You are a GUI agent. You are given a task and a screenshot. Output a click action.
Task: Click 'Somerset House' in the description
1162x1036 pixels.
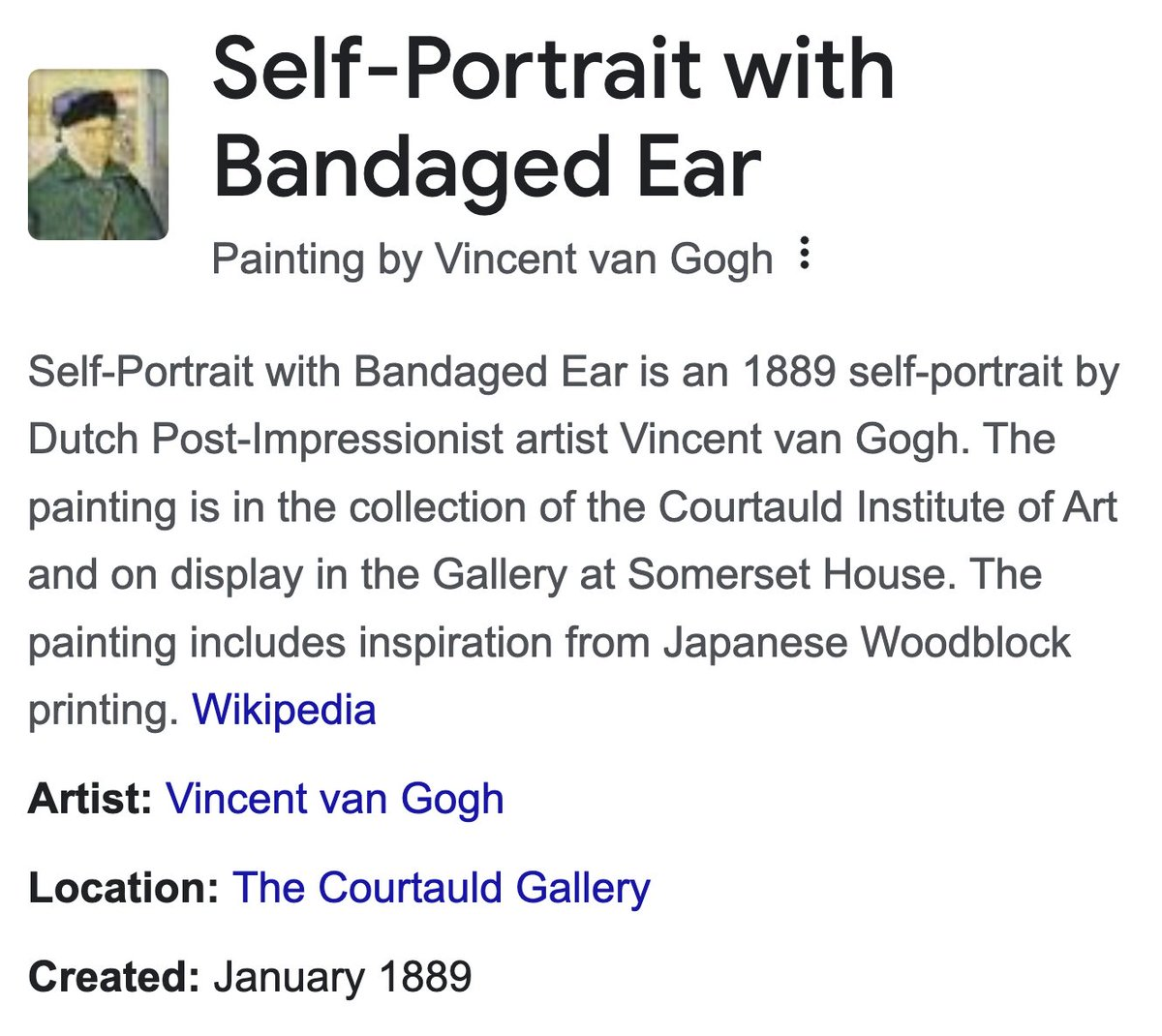[x=785, y=575]
